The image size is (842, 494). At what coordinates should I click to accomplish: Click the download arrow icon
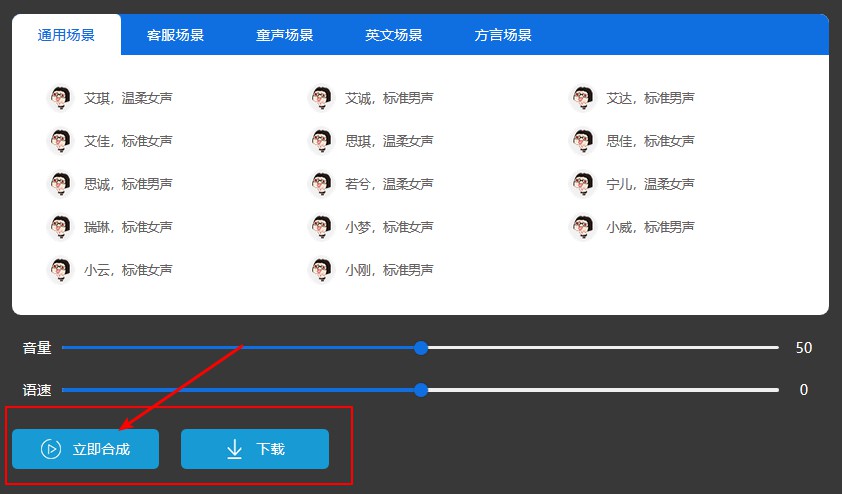pyautogui.click(x=234, y=449)
